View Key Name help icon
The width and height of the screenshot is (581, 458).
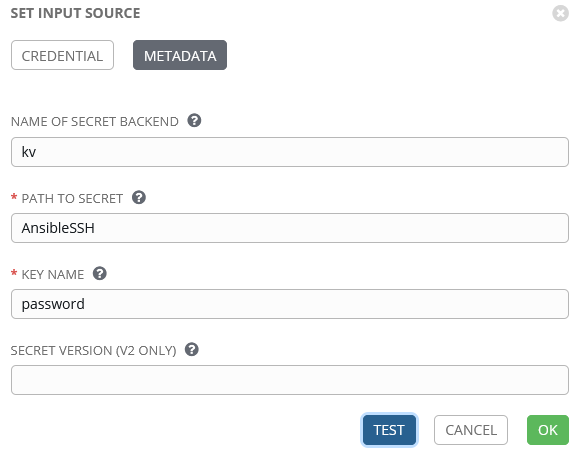[100, 273]
